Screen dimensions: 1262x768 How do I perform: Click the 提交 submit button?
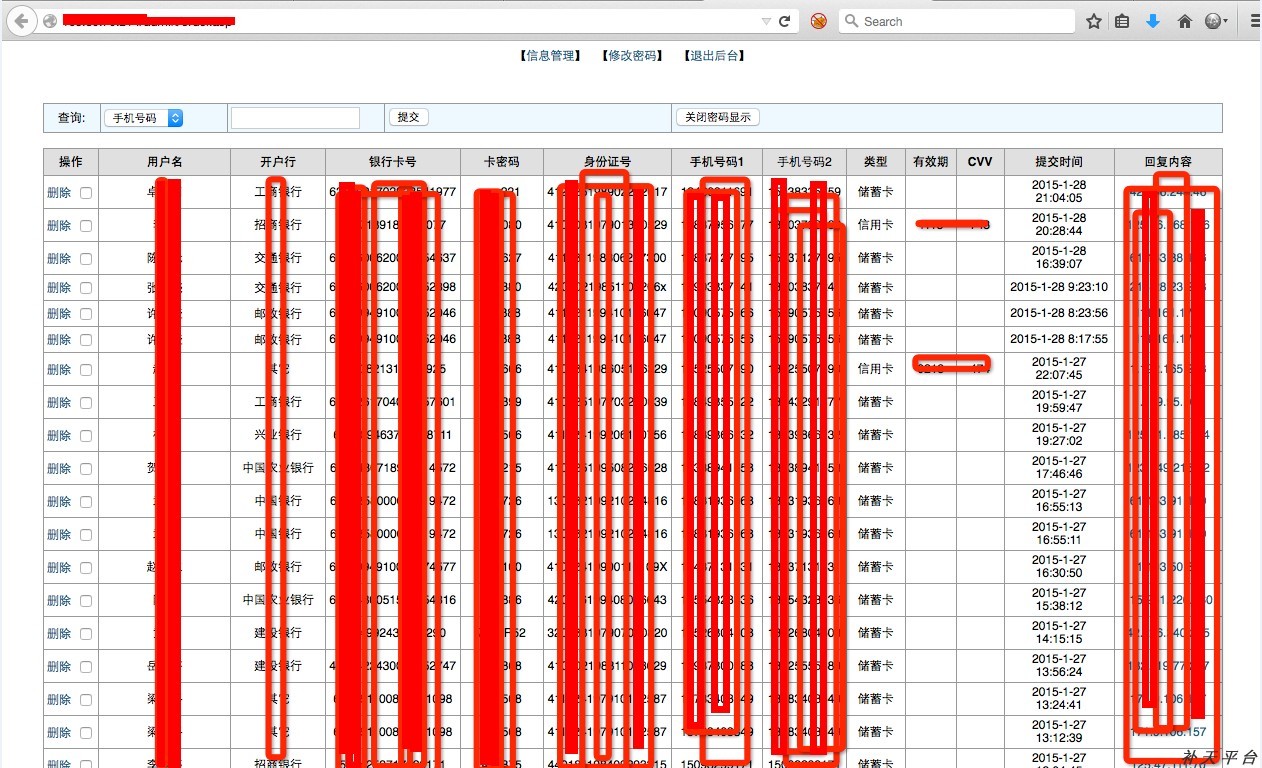408,117
